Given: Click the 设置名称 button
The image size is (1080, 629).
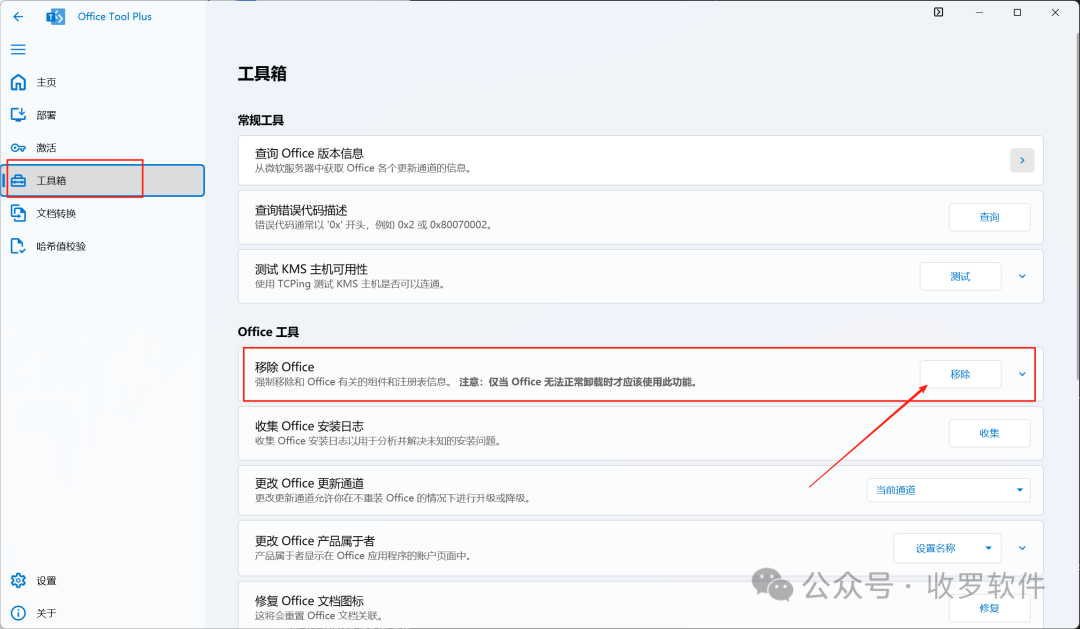Looking at the screenshot, I should tap(935, 548).
